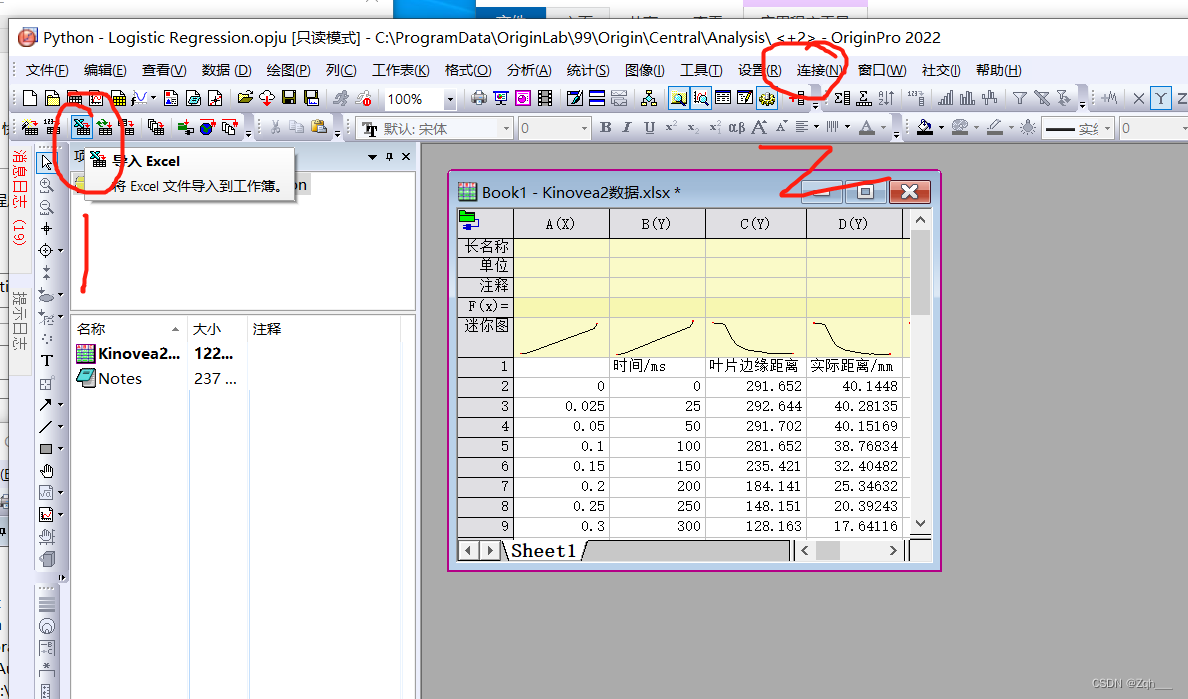This screenshot has height=699, width=1188.
Task: Sort by 名称 column header
Action: 130,329
